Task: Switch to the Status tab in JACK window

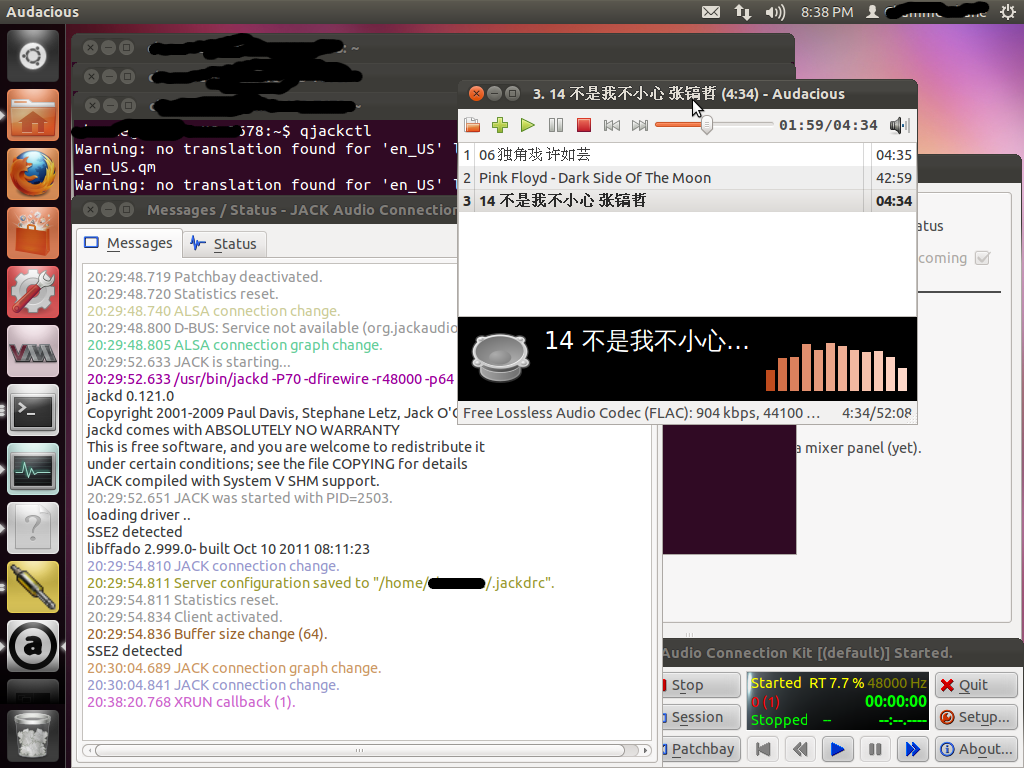Action: pos(224,244)
